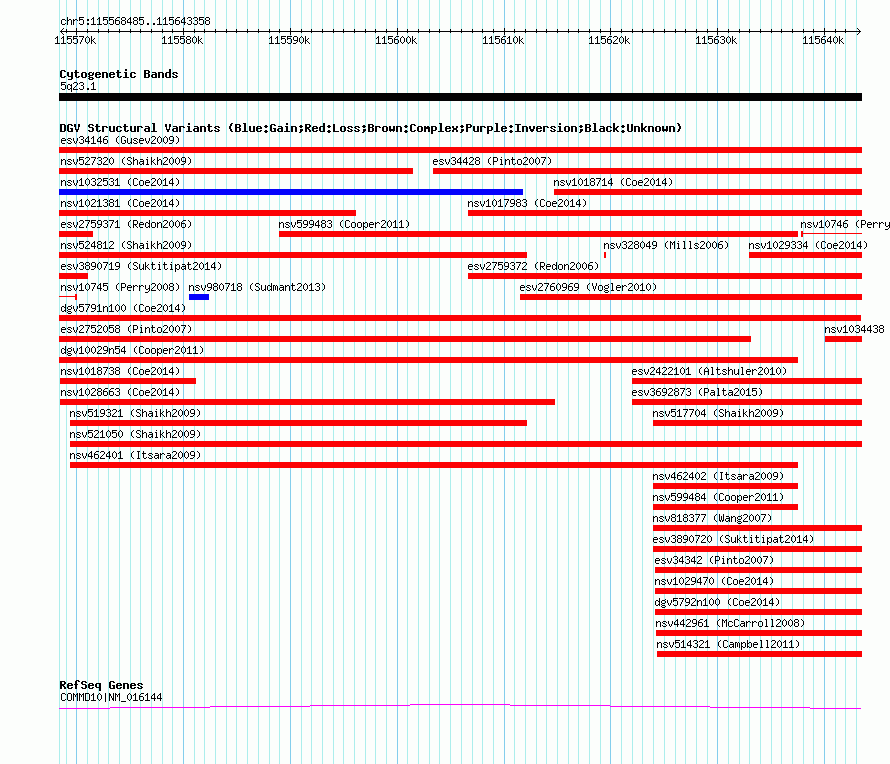The width and height of the screenshot is (890, 764).
Task: Open the nsv1021381 (Coe2014) variant
Action: [120, 203]
